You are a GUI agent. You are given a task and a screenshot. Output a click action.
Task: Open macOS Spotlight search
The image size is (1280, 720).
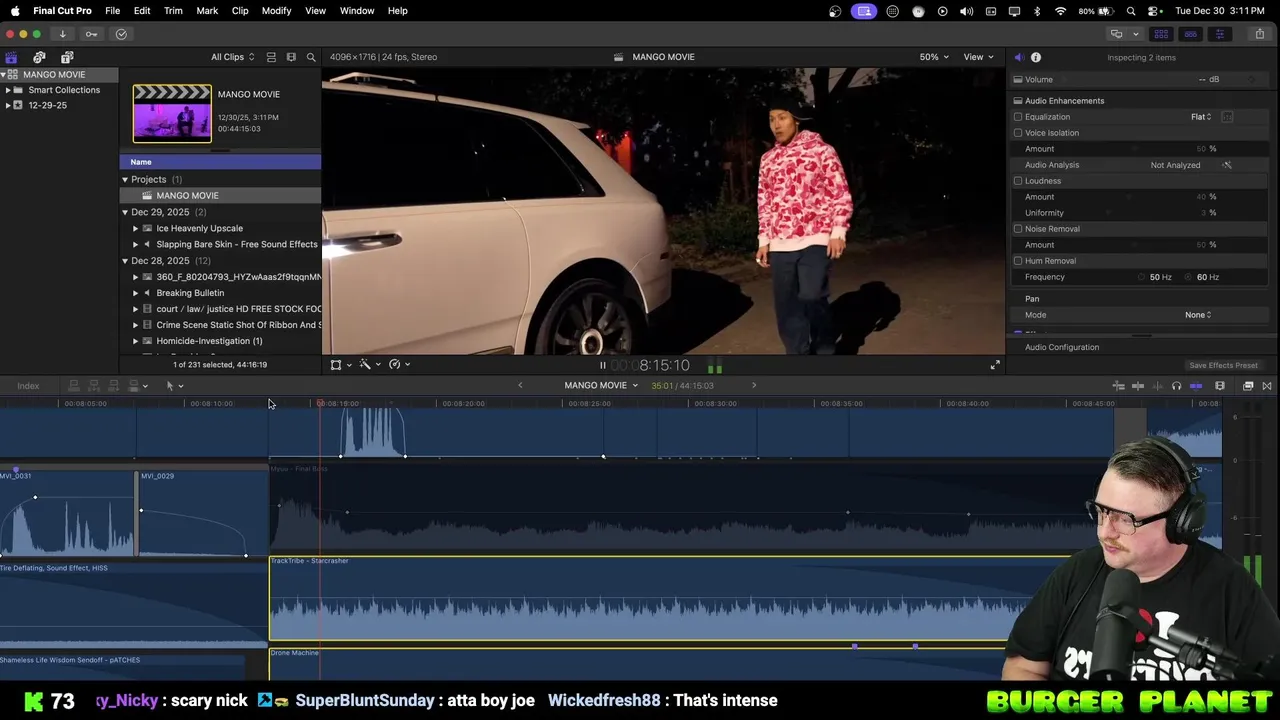click(1131, 11)
